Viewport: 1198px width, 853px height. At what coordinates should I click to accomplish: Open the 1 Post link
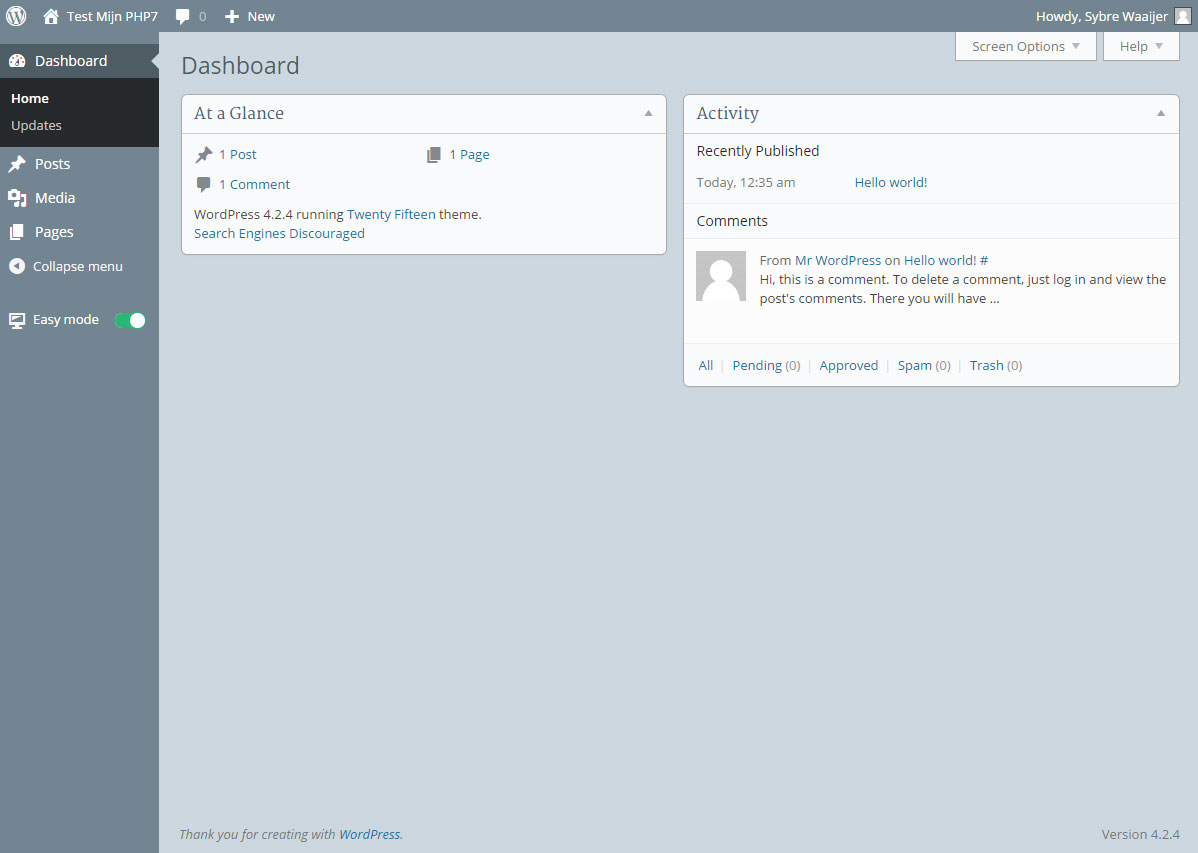click(x=238, y=154)
